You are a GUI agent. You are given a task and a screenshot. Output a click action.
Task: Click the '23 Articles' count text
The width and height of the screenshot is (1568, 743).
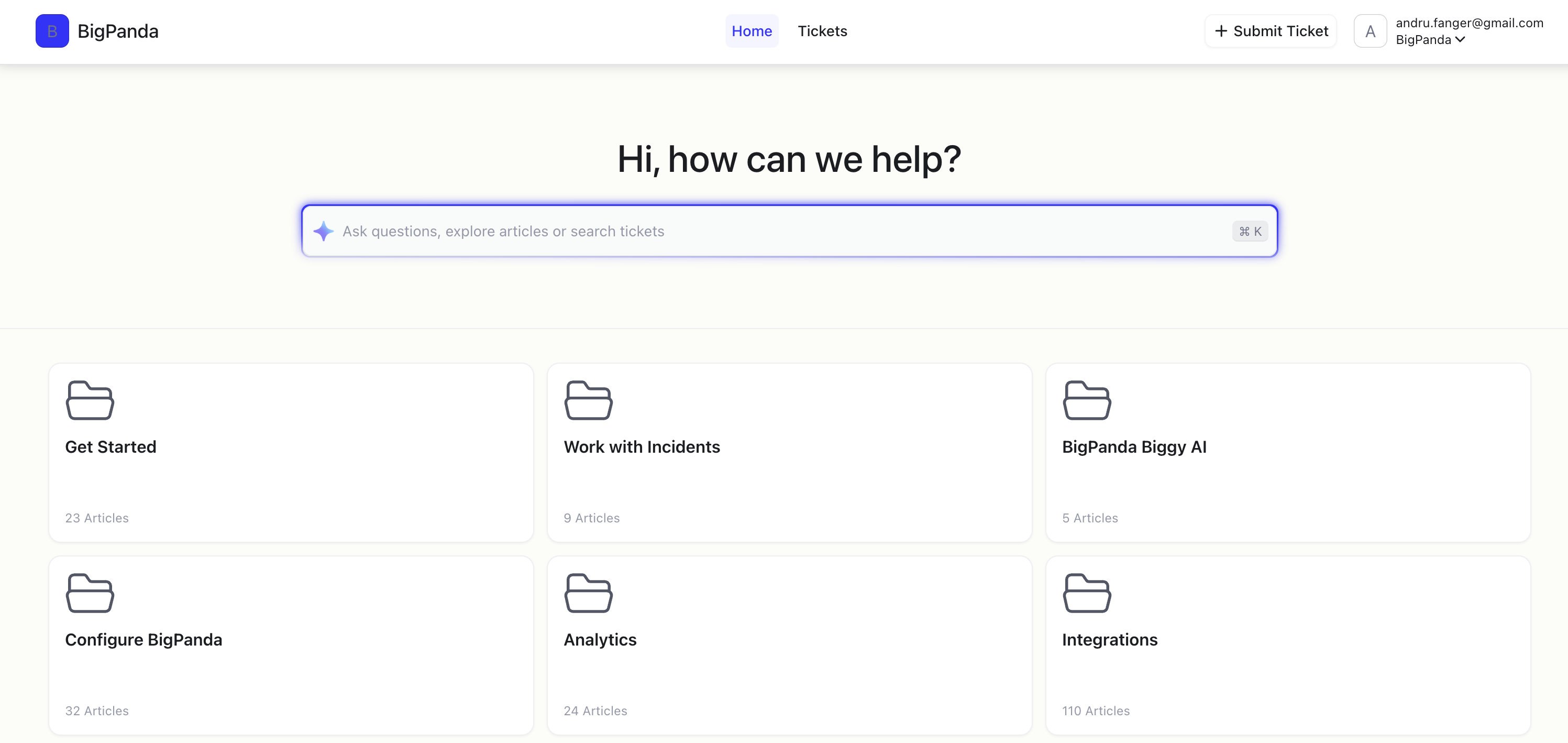[97, 518]
